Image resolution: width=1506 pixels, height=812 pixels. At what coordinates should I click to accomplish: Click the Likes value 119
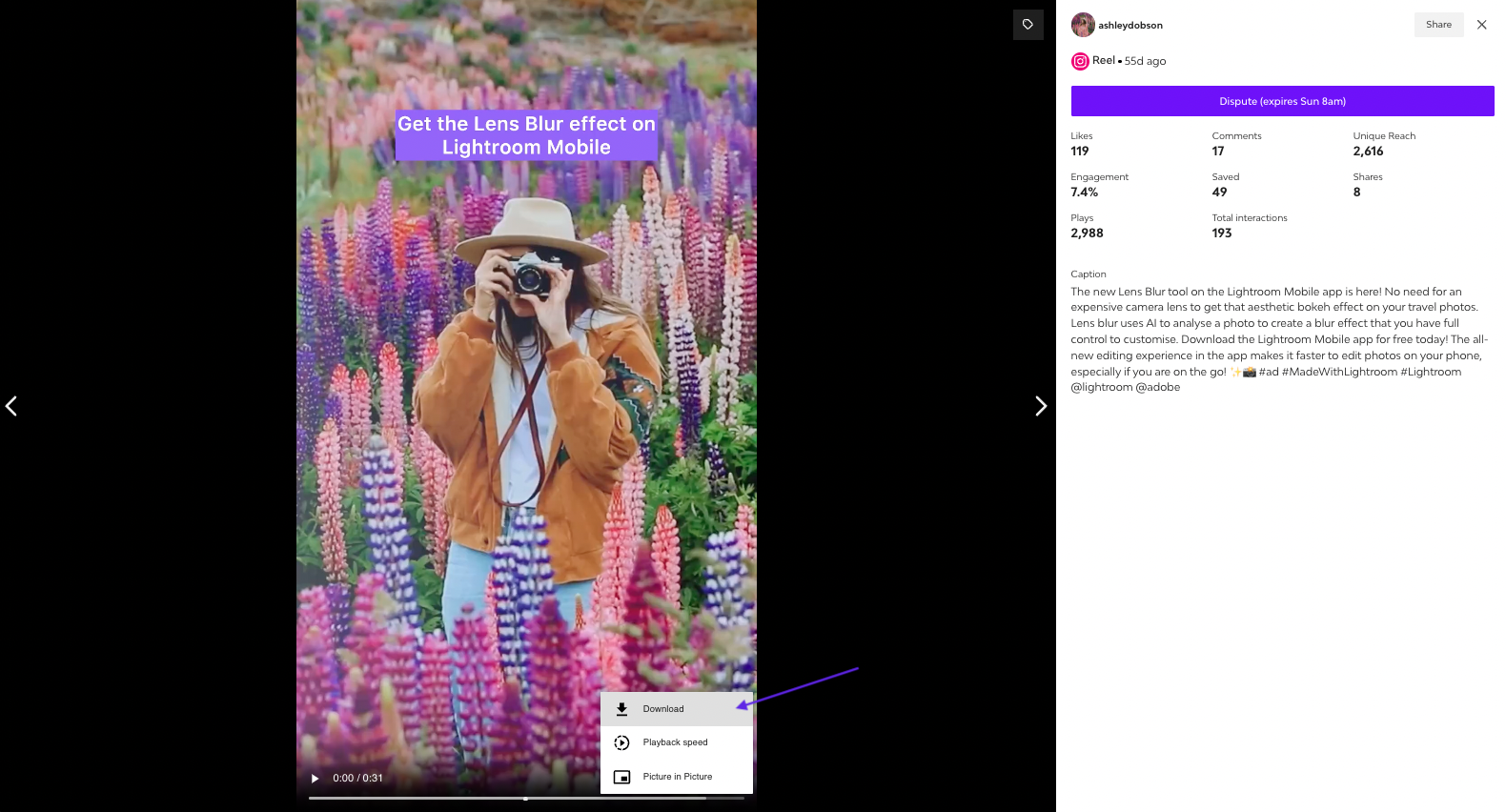click(1080, 152)
